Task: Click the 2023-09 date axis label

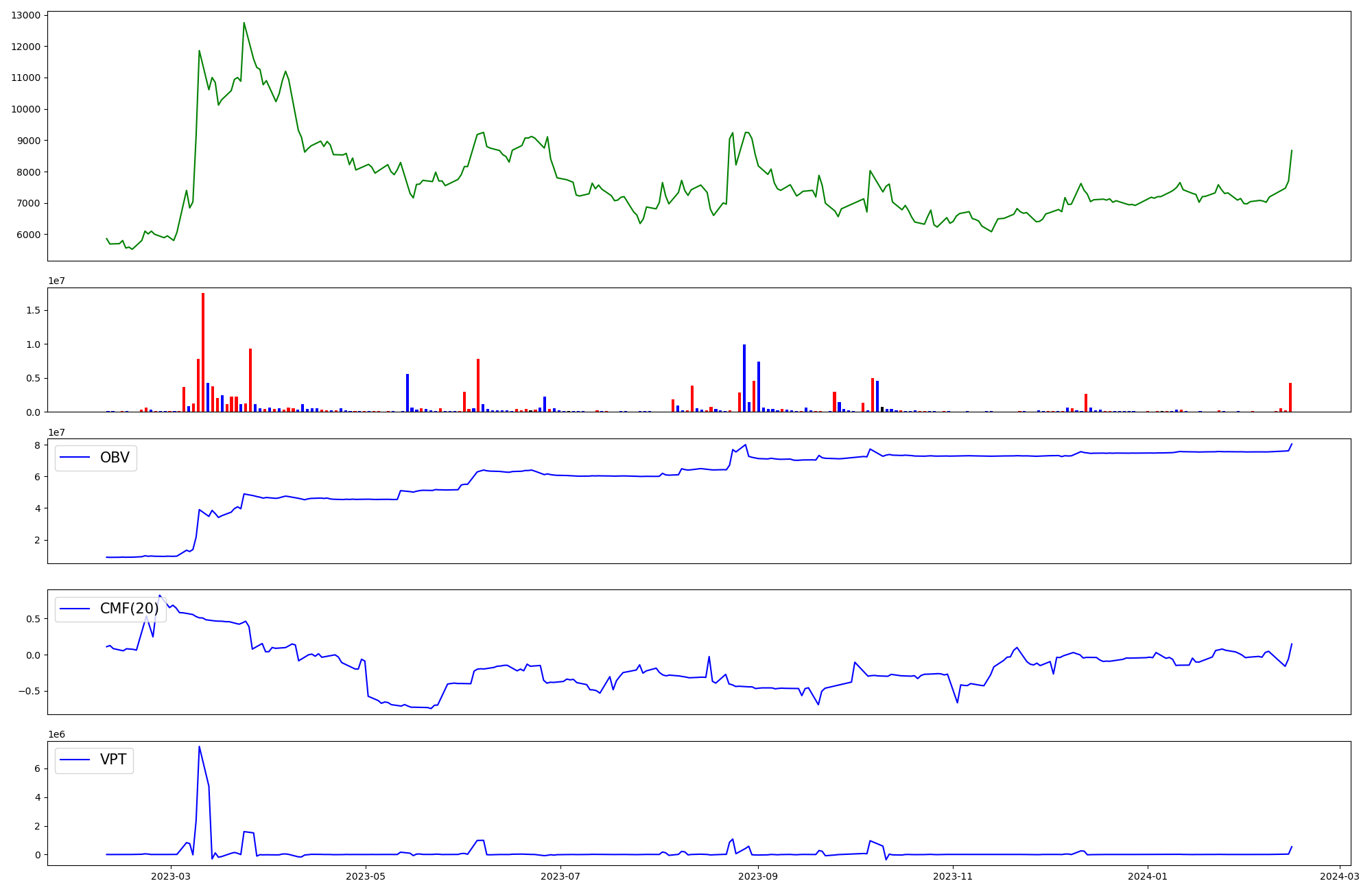Action: [759, 876]
